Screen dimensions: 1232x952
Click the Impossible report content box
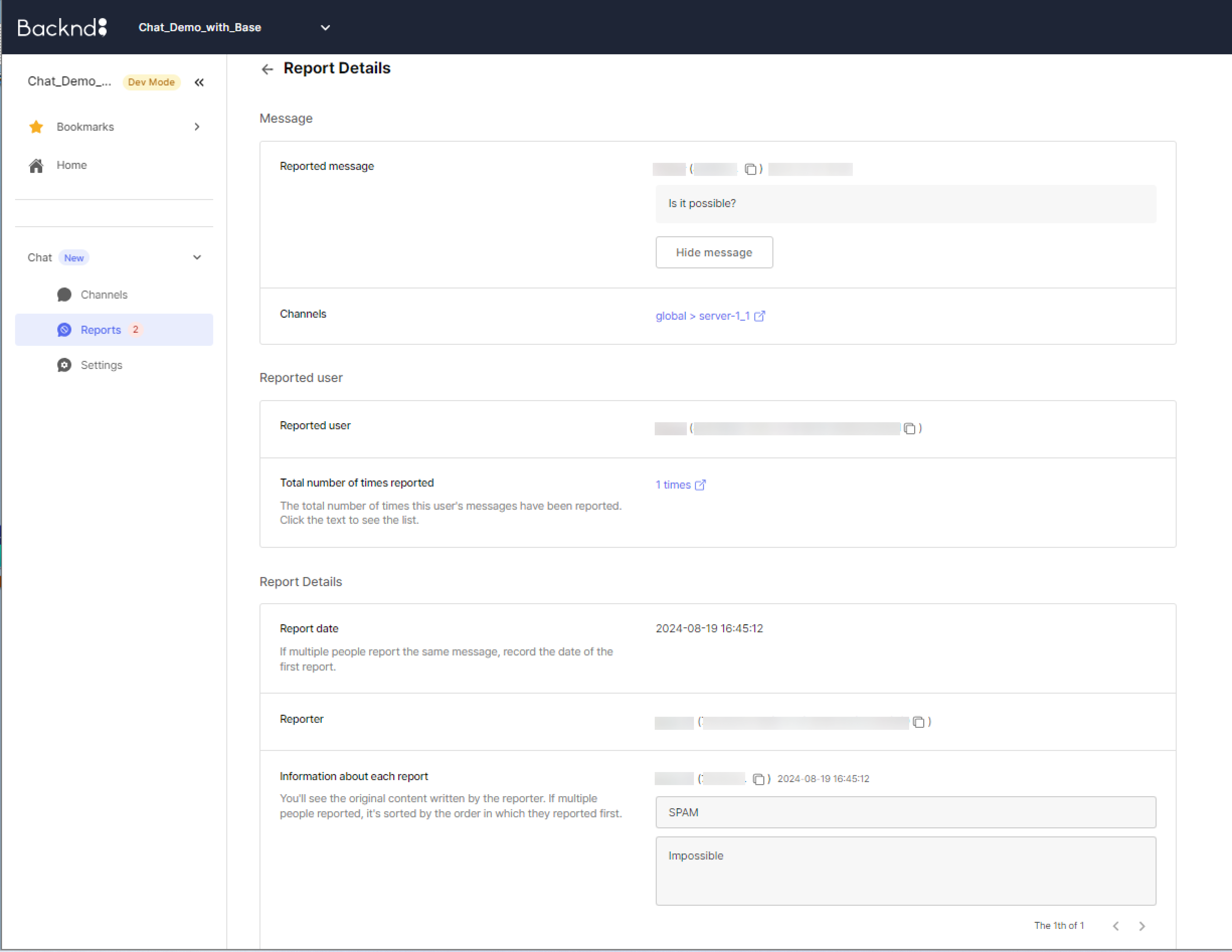906,871
